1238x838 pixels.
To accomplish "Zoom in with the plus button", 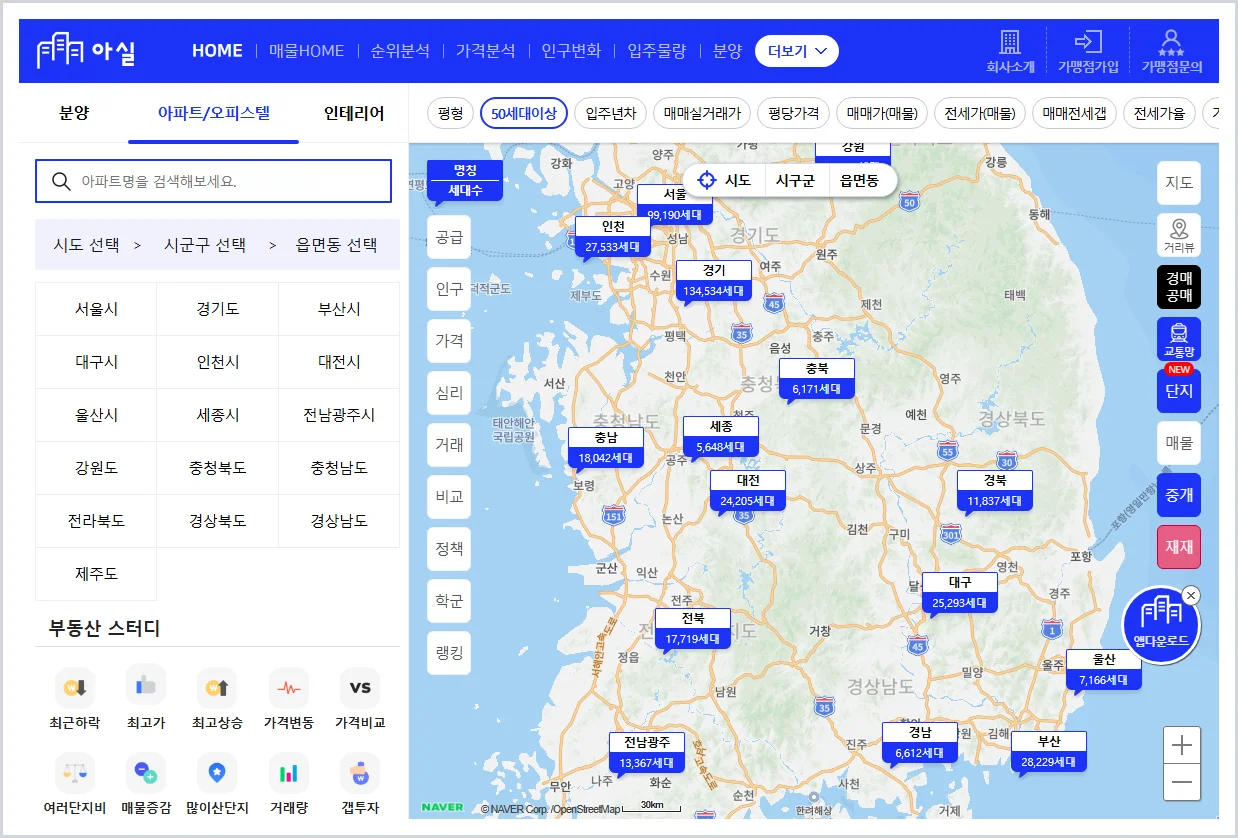I will click(x=1182, y=745).
